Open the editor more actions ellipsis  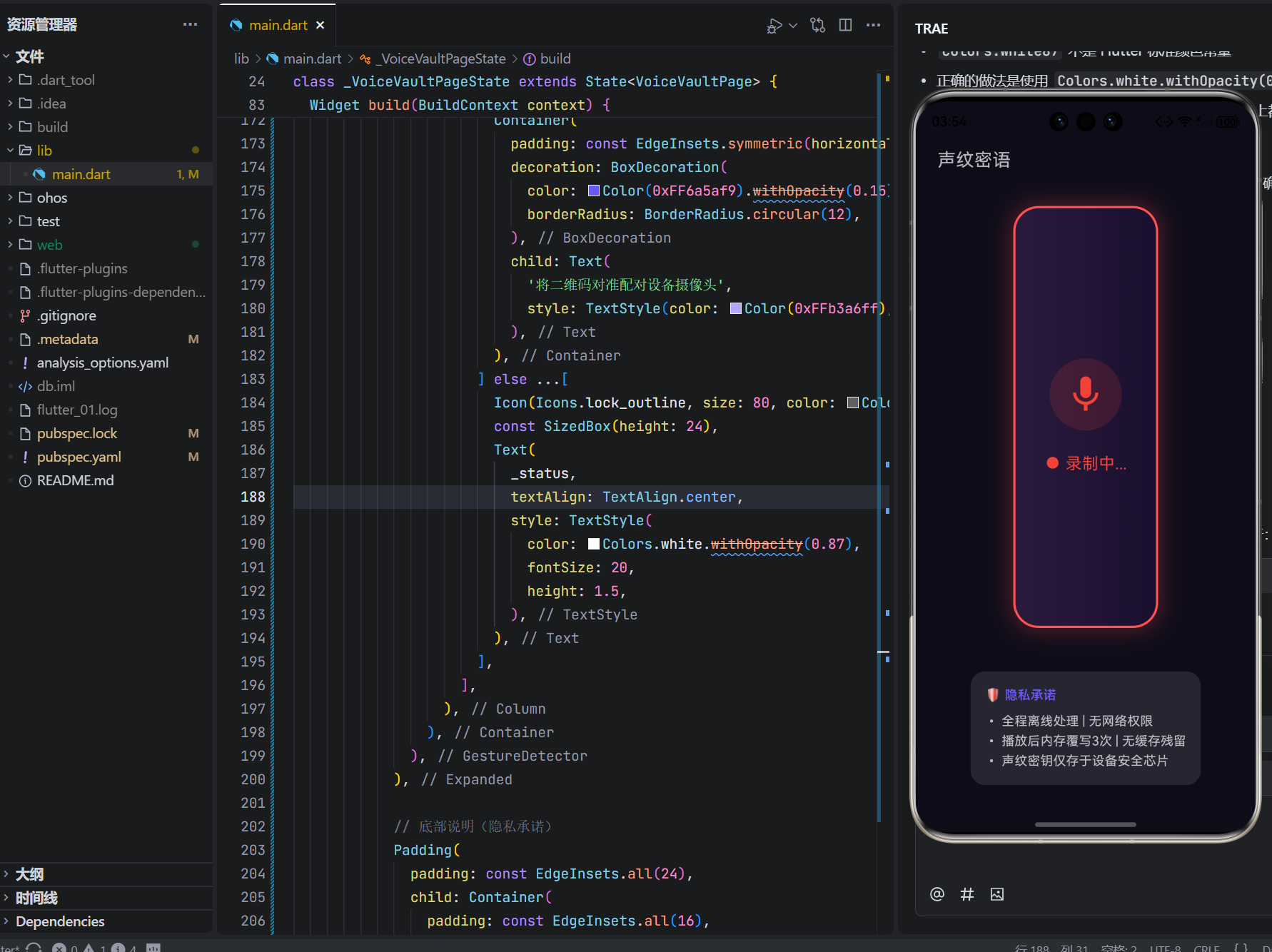click(873, 26)
